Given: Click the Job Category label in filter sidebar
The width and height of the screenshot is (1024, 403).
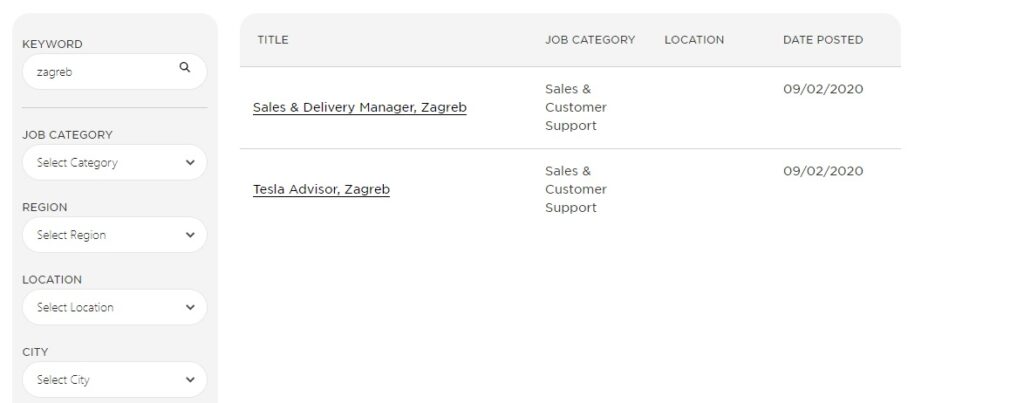Looking at the screenshot, I should coord(67,135).
